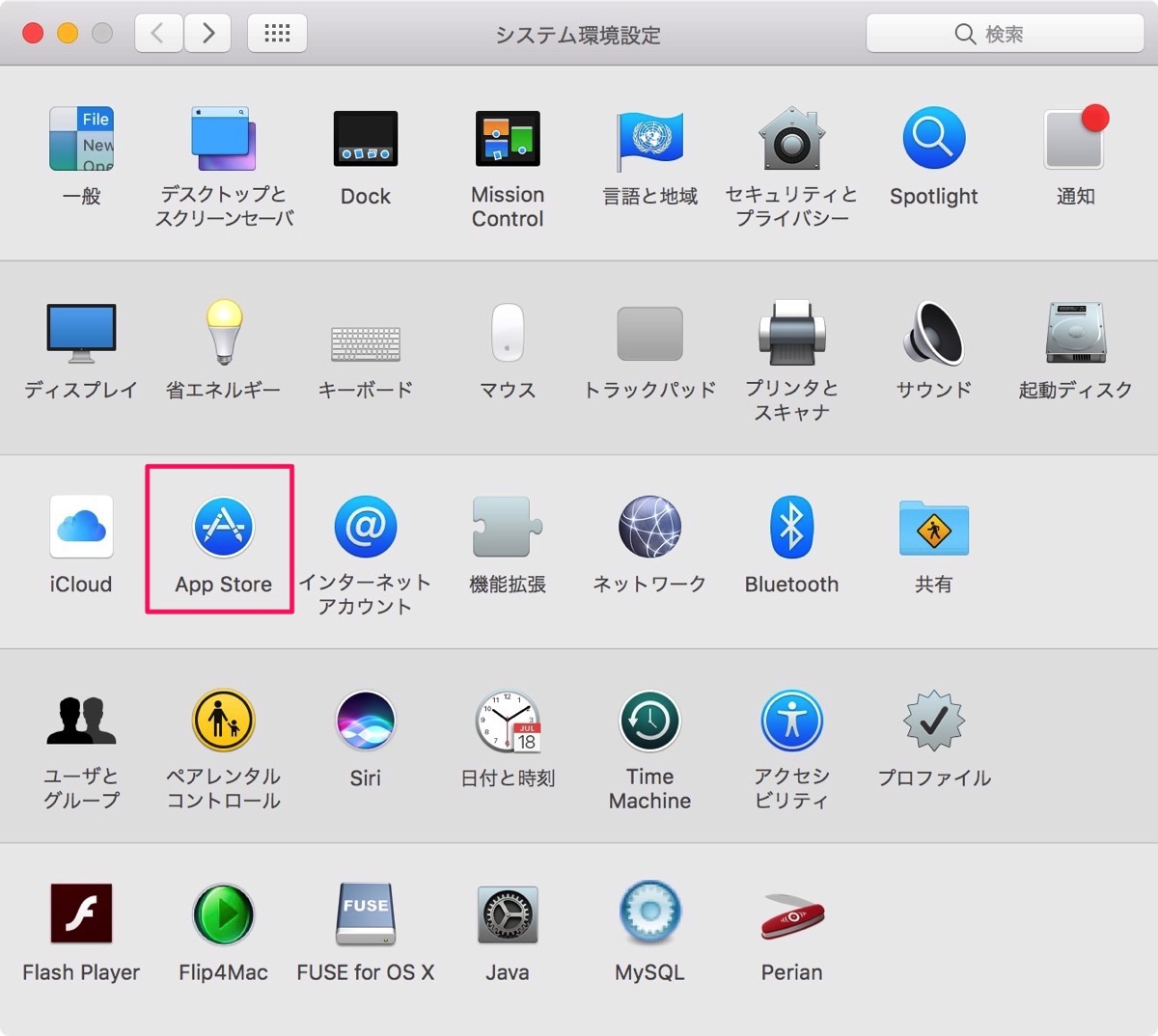This screenshot has width=1158, height=1036.
Task: Open Perian preference pane
Action: pos(791,916)
